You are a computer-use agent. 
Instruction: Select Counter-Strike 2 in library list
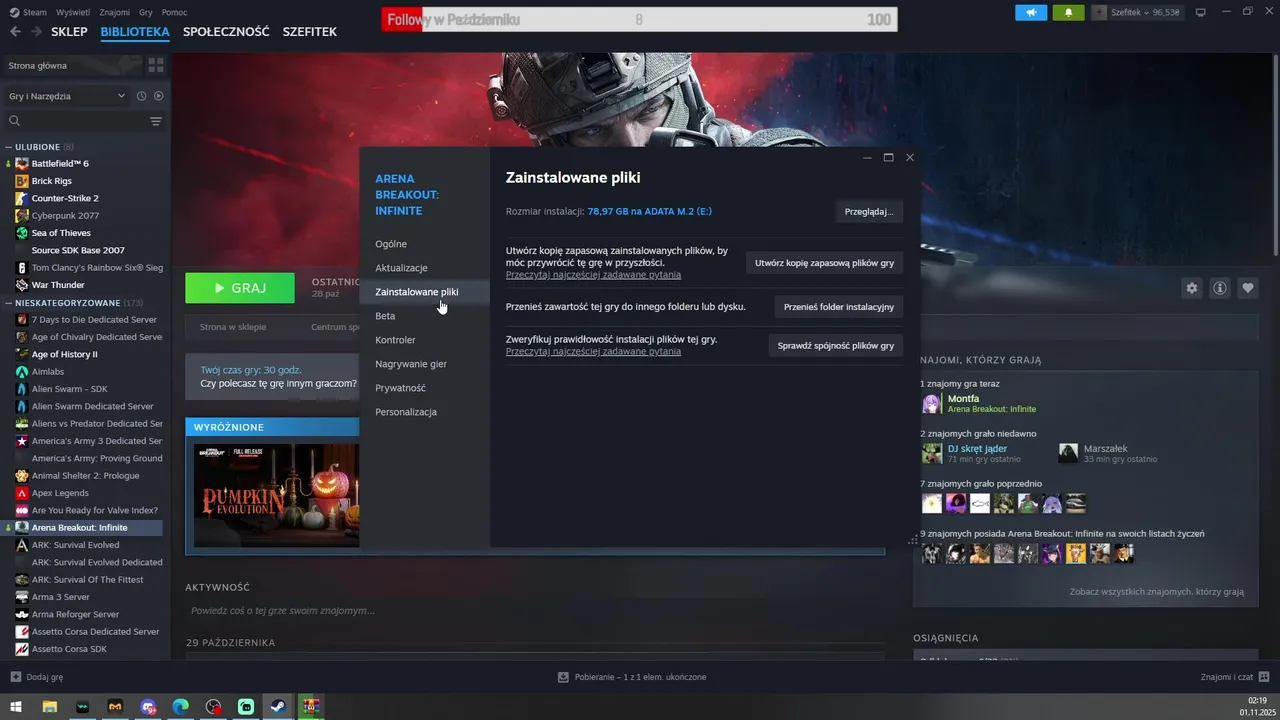tap(65, 198)
